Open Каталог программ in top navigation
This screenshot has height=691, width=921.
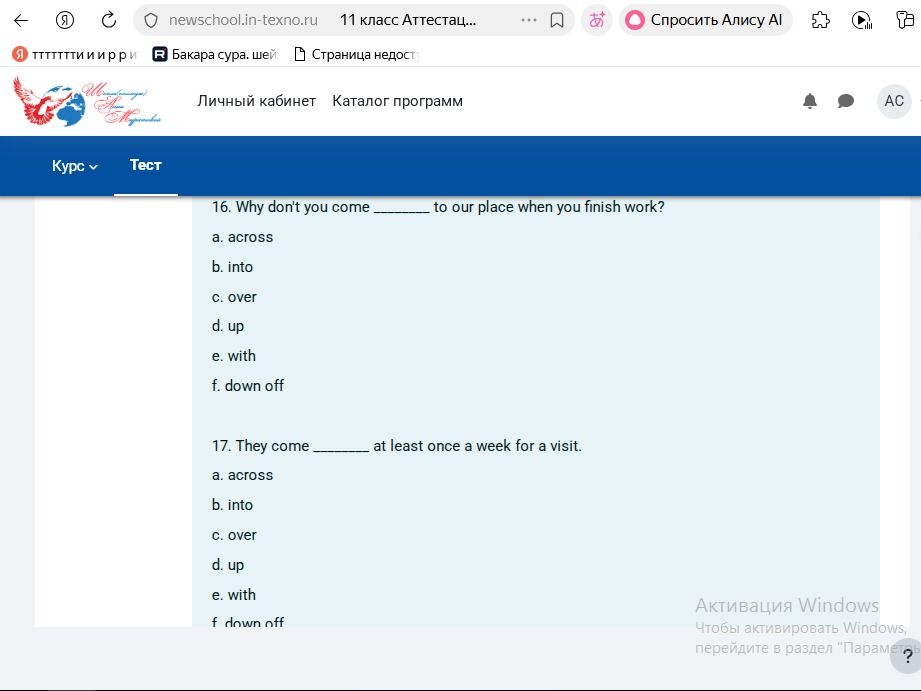click(398, 101)
